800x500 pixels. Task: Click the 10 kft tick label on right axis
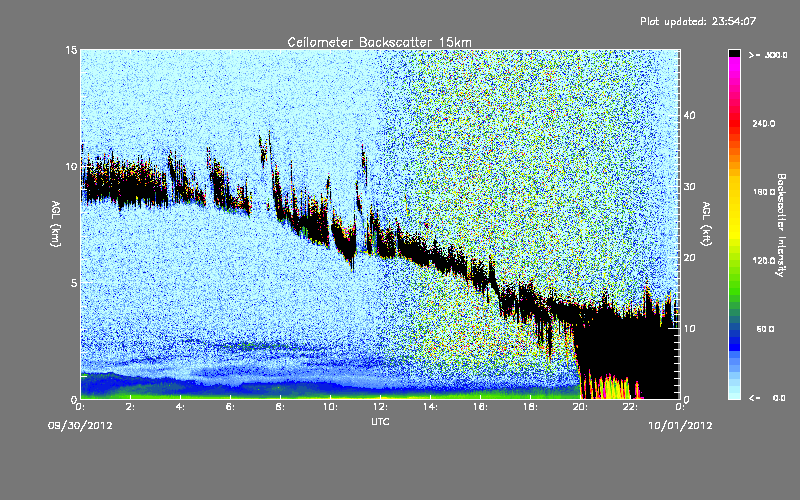[x=689, y=329]
